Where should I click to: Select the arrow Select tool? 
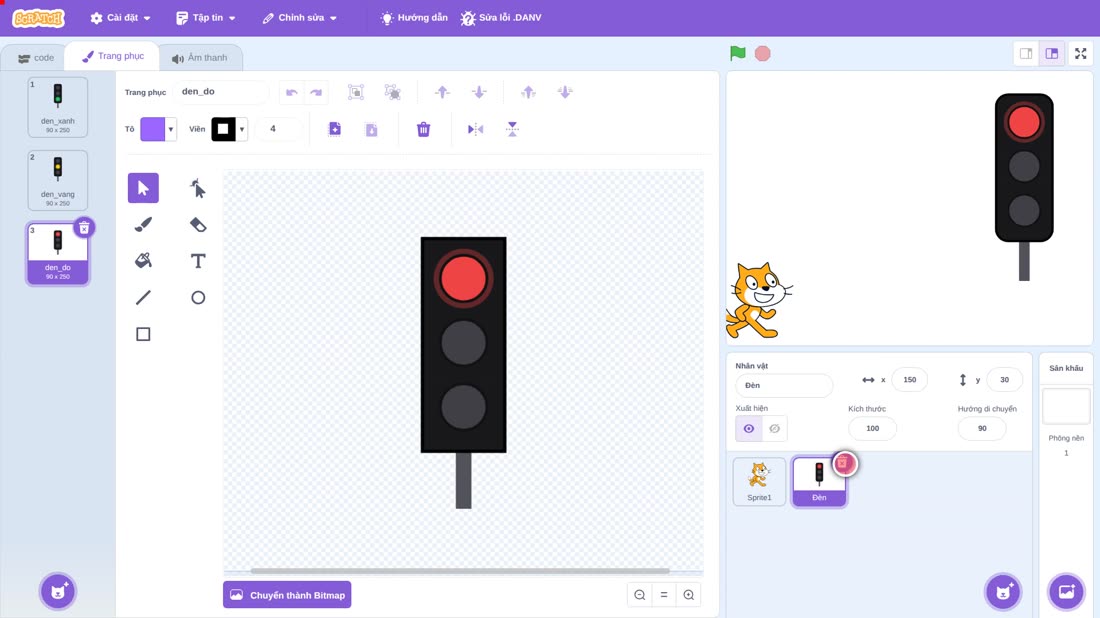pos(143,188)
